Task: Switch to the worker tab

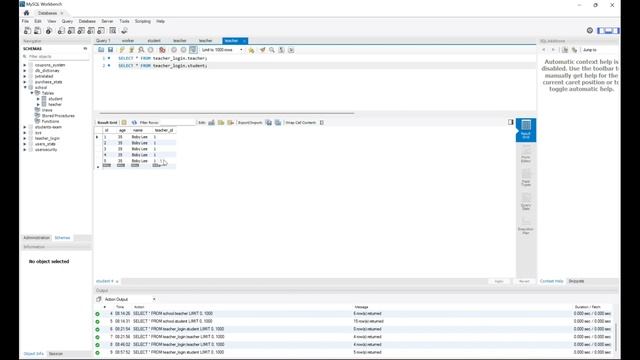Action: tap(128, 41)
